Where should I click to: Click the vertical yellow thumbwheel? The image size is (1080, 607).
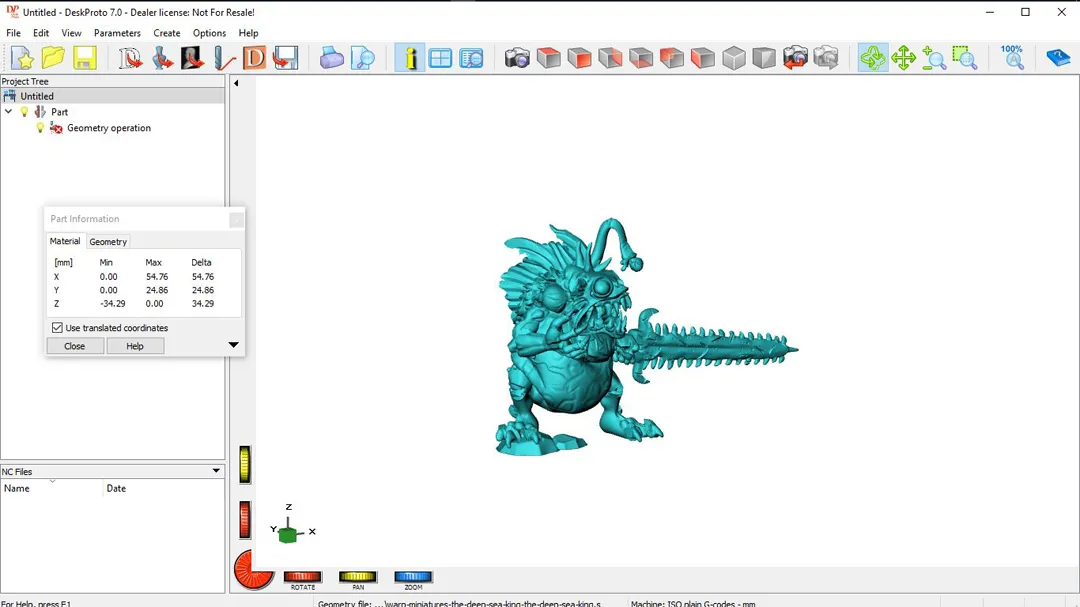tap(245, 464)
